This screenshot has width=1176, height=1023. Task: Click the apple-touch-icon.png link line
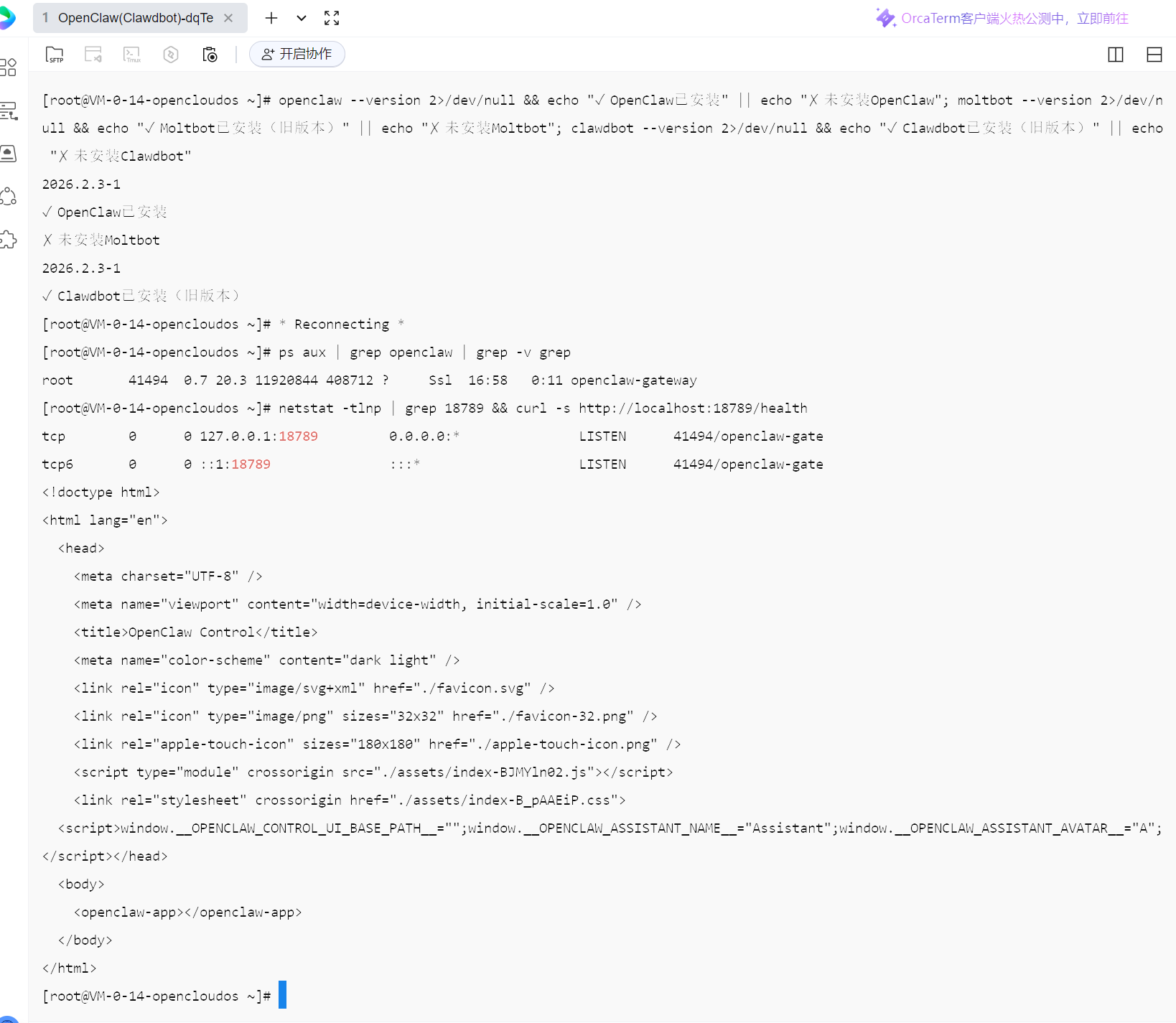tap(378, 744)
